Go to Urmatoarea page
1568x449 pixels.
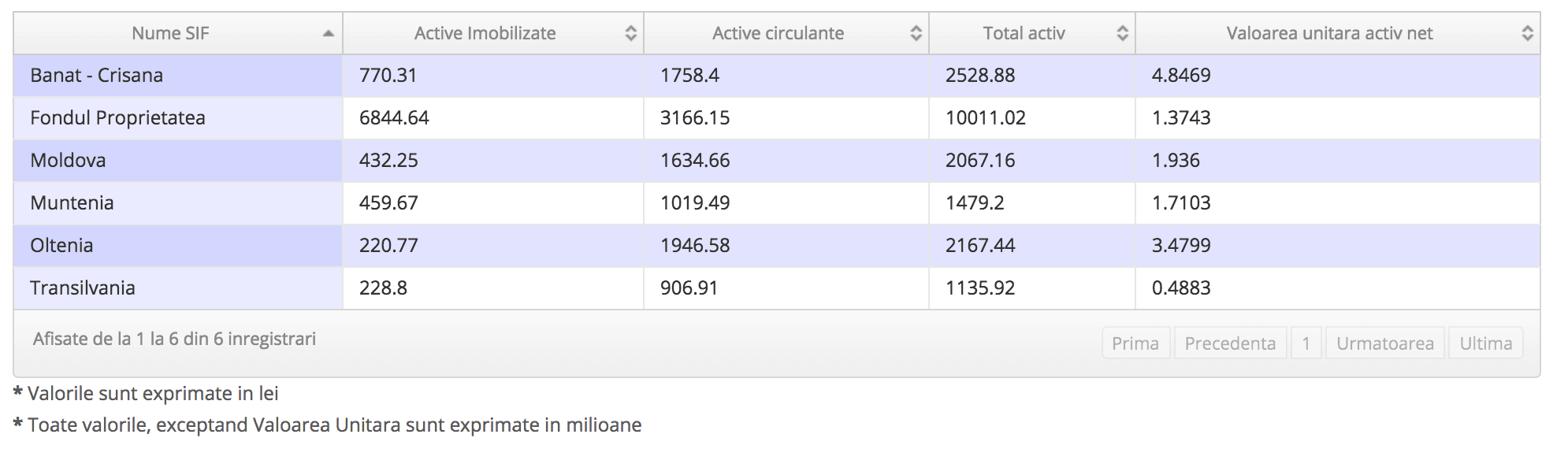click(1385, 343)
